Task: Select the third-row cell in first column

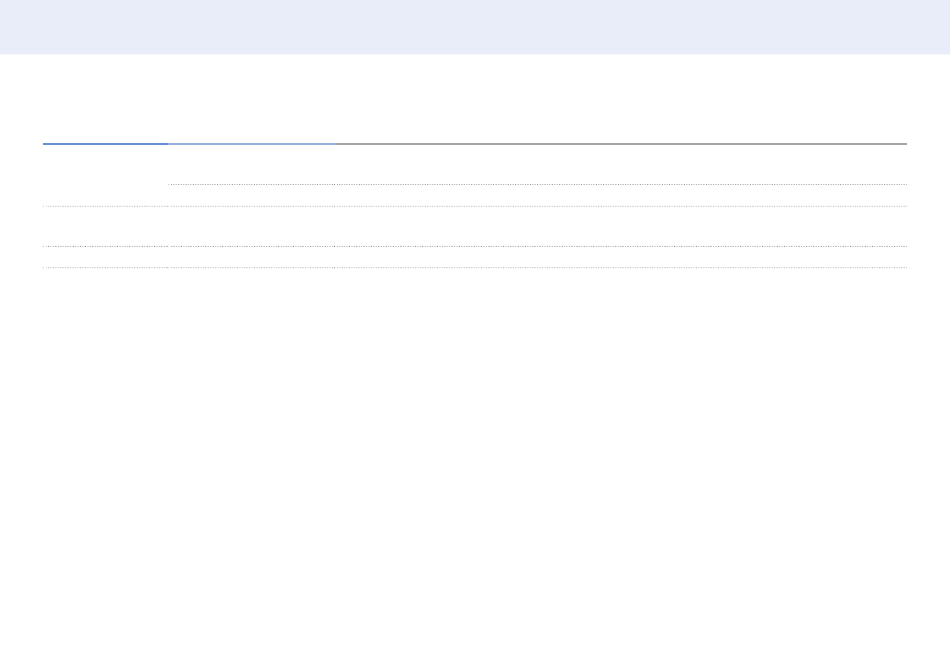Action: [105, 227]
